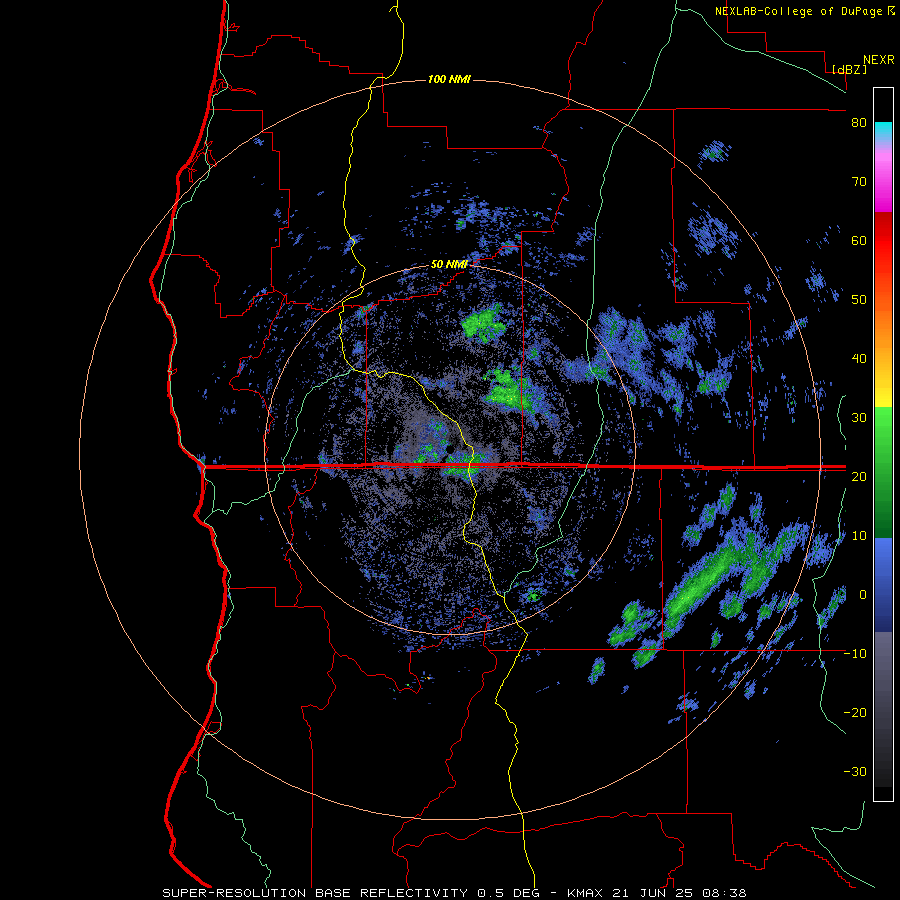
Task: Click the 30 value on dBZ scale
Action: (859, 418)
